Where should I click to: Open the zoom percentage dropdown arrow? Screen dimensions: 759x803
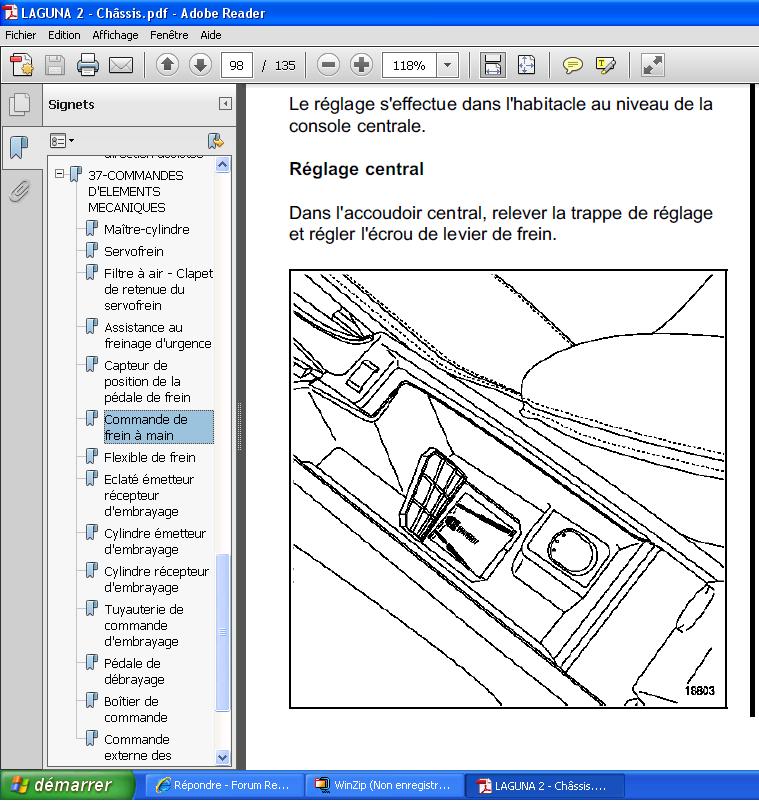(448, 65)
